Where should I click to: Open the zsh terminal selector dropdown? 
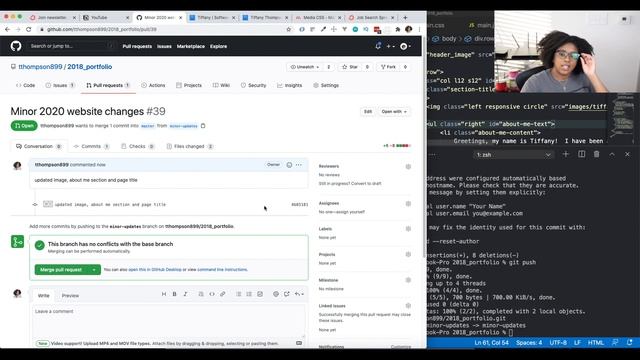click(514, 155)
